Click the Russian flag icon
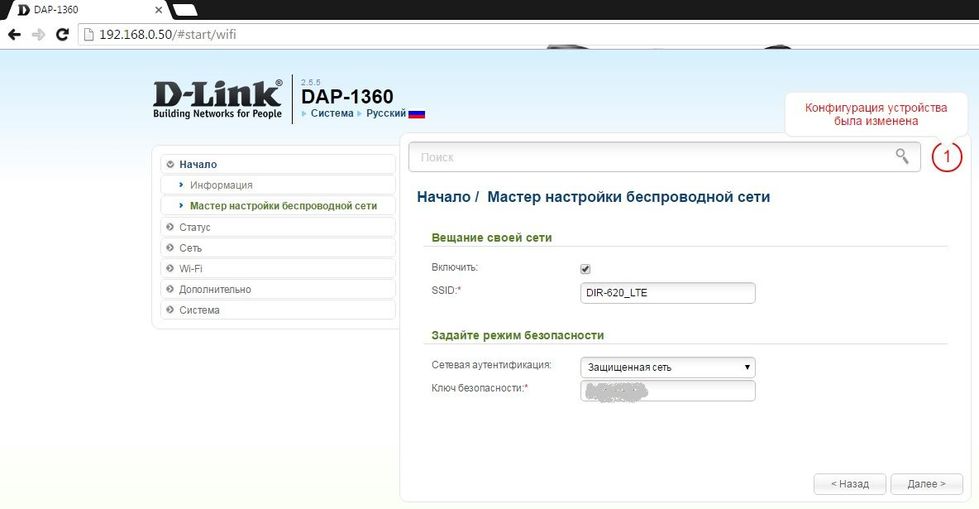Viewport: 979px width, 509px height. coord(417,114)
